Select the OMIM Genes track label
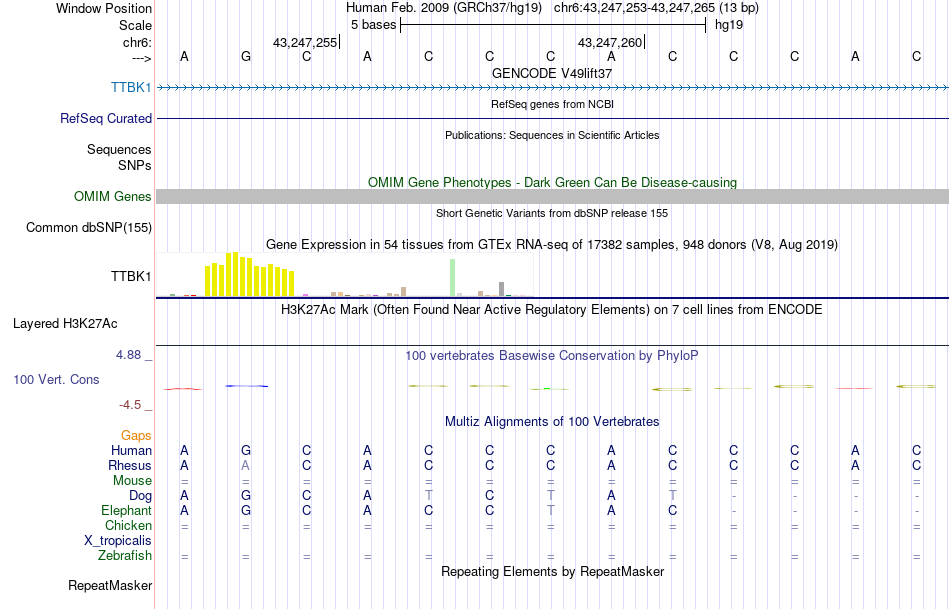Screen dimensions: 950x609 [112, 196]
